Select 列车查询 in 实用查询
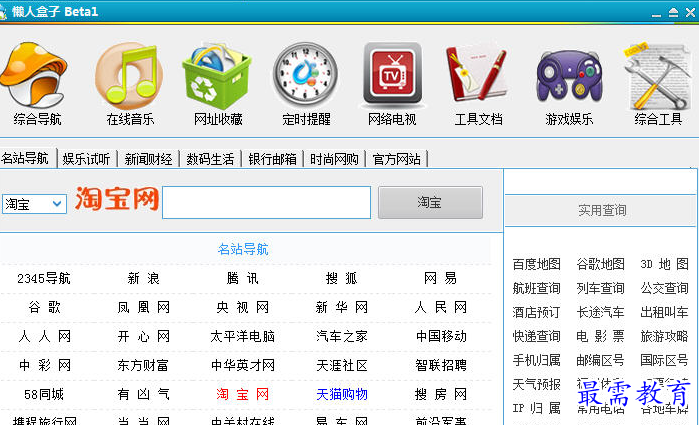699x425 pixels. pyautogui.click(x=600, y=288)
